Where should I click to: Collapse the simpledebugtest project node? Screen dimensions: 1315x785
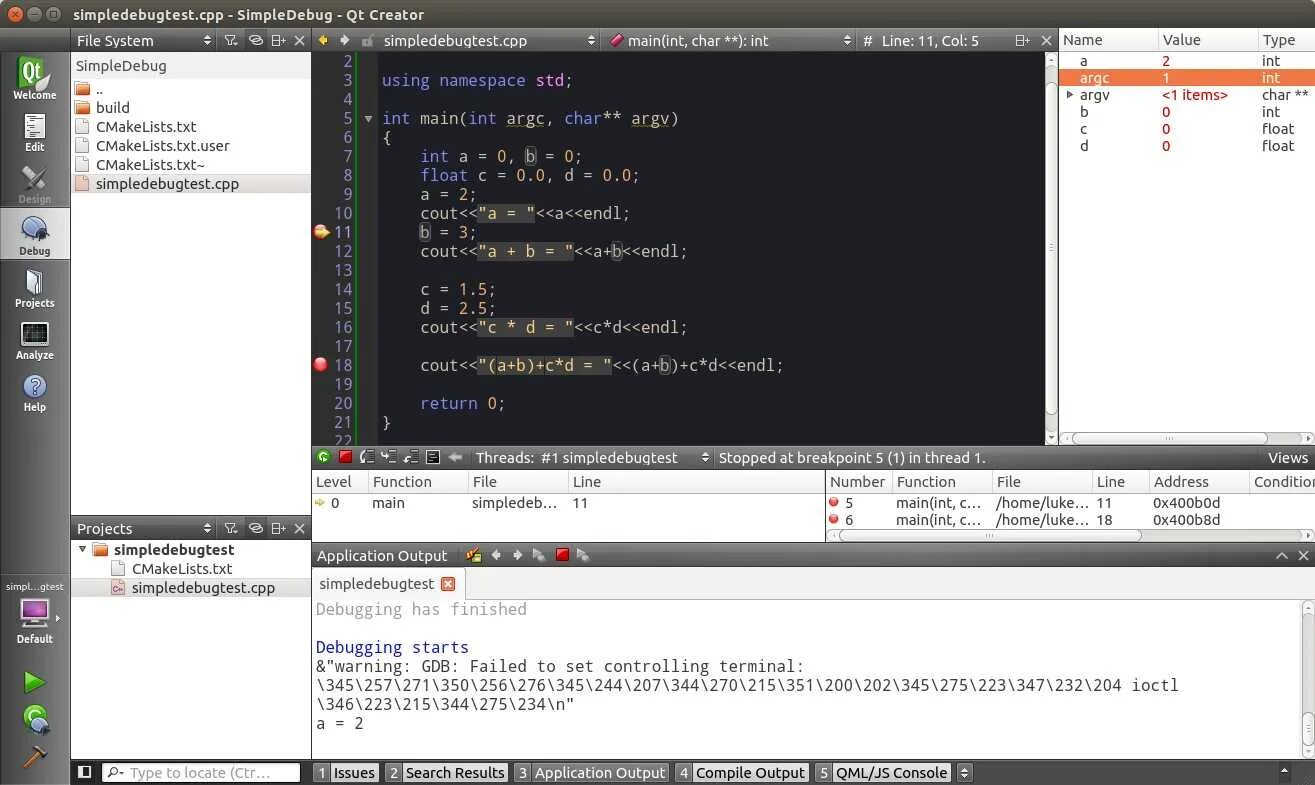pos(81,549)
